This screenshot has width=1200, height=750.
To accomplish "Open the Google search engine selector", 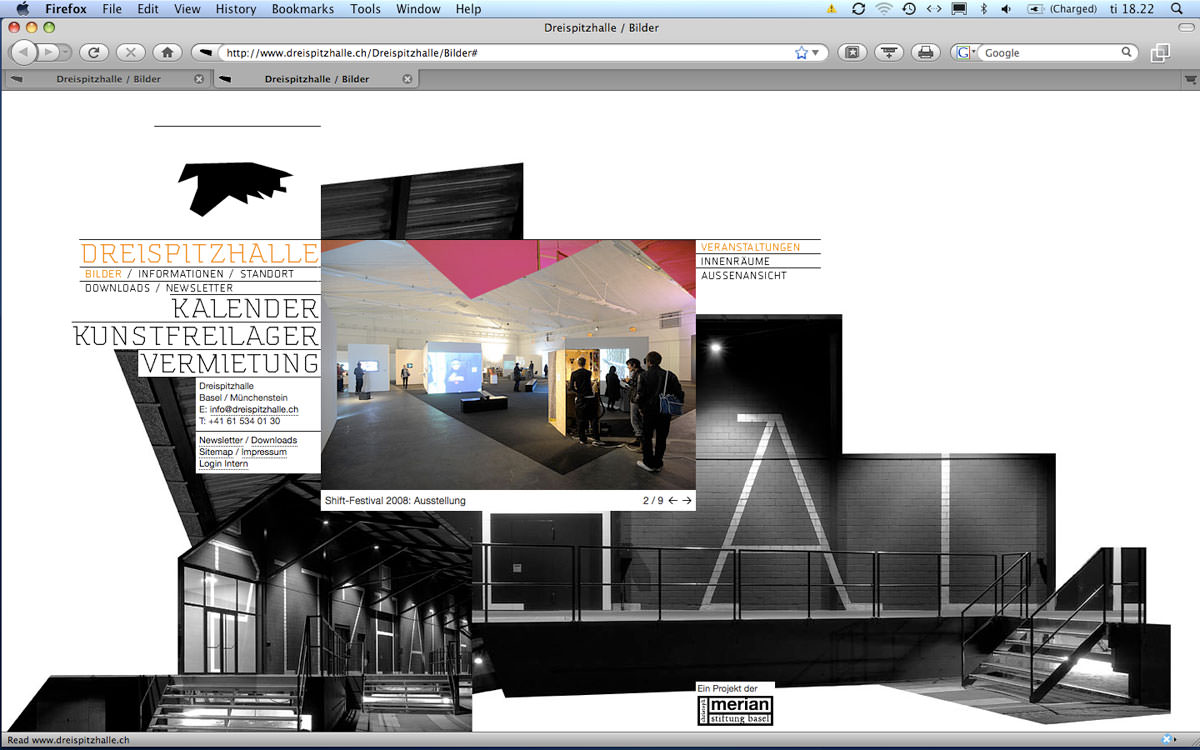I will pyautogui.click(x=965, y=53).
